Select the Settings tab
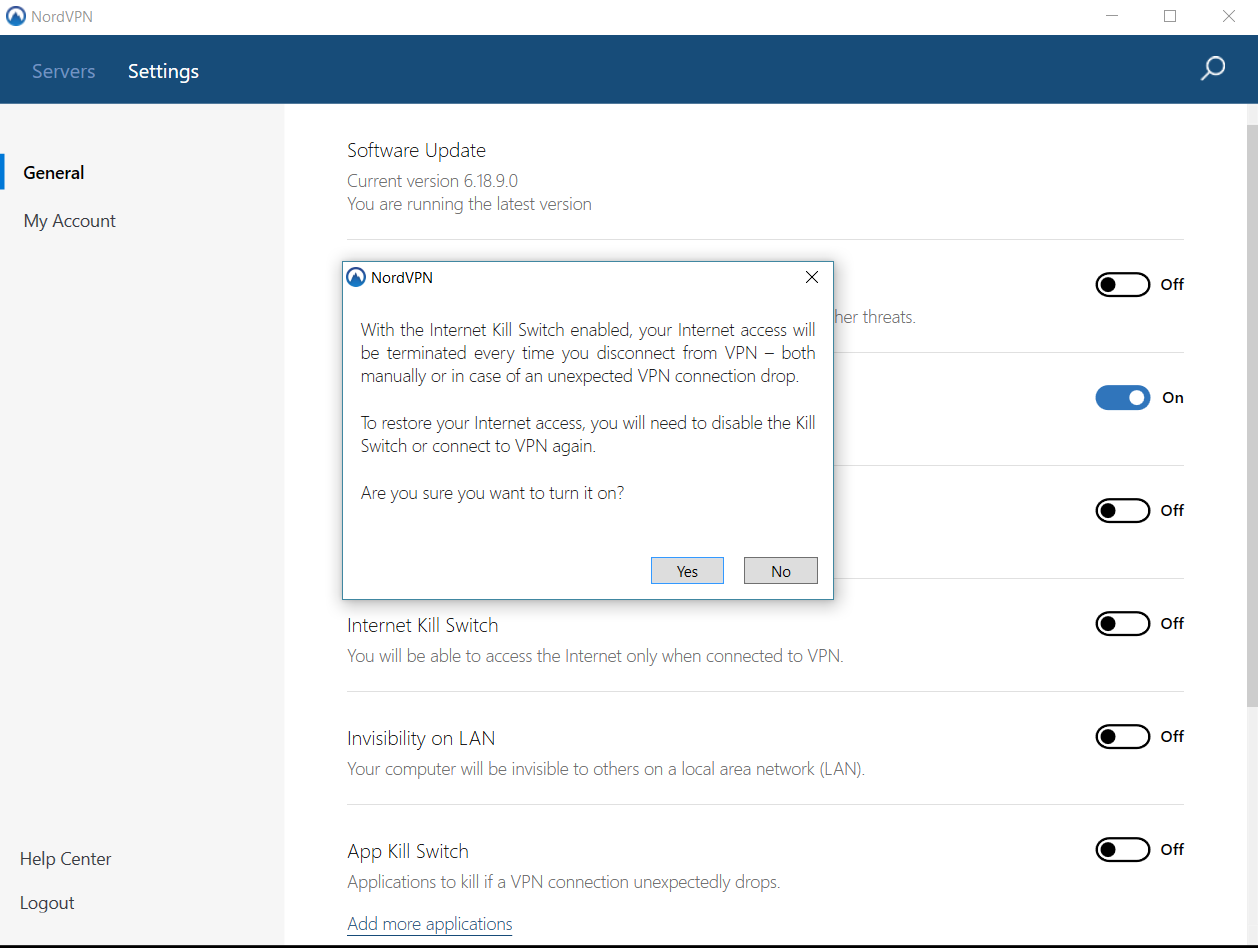The width and height of the screenshot is (1258, 948). pyautogui.click(x=163, y=71)
